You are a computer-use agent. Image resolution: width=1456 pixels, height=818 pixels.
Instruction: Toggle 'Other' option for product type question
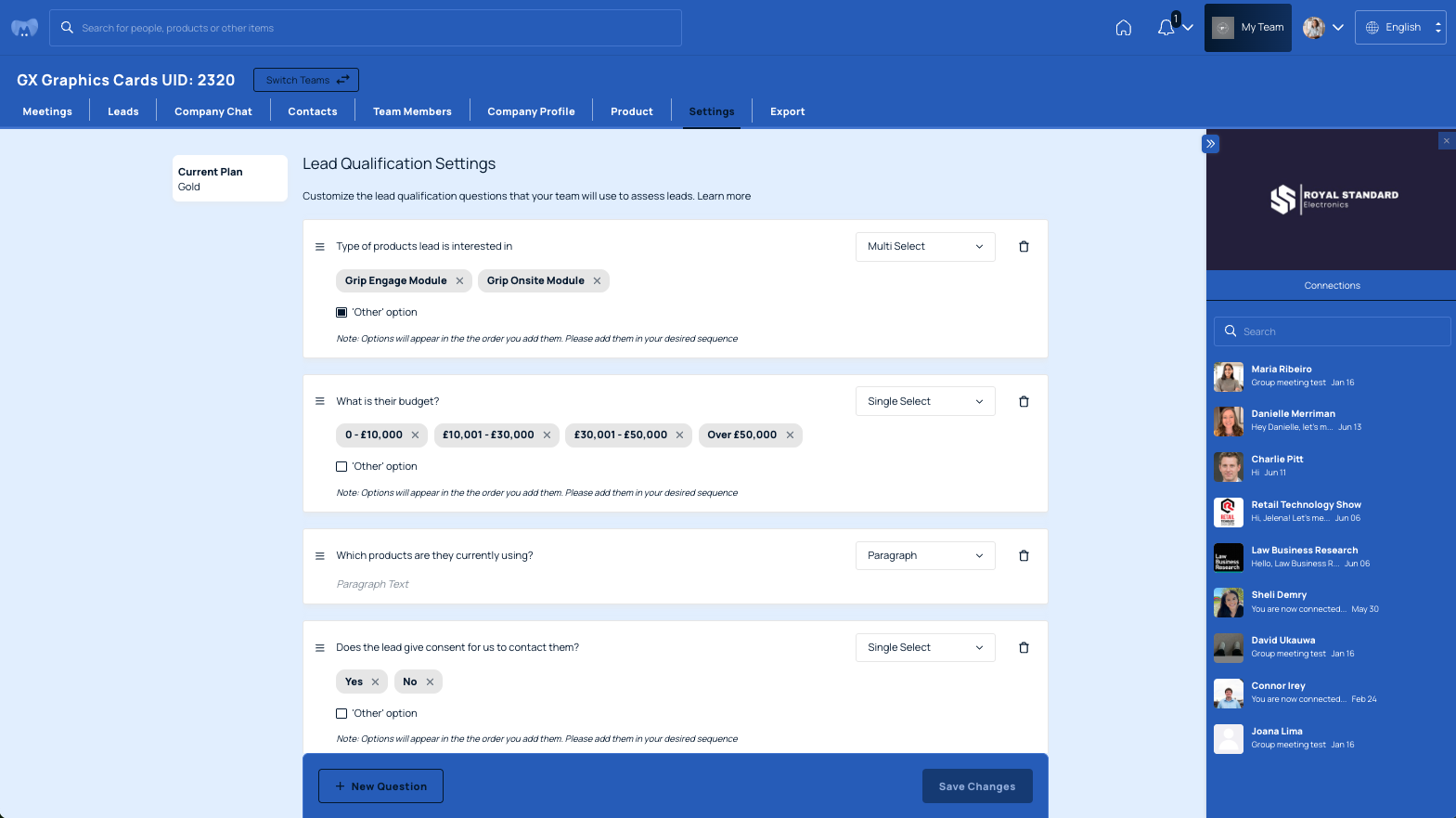pyautogui.click(x=341, y=313)
